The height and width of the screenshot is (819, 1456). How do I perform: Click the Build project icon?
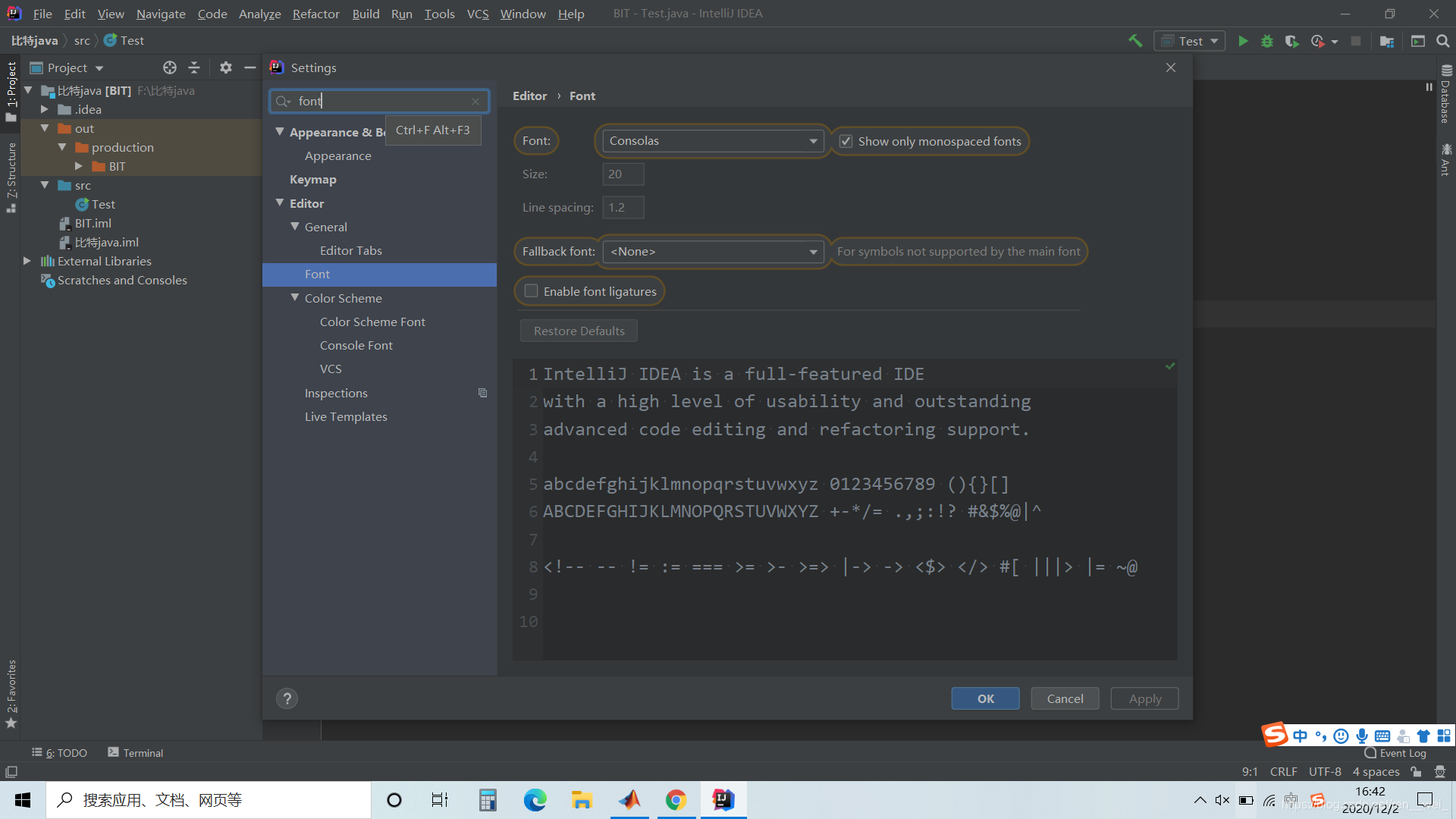(x=1136, y=40)
